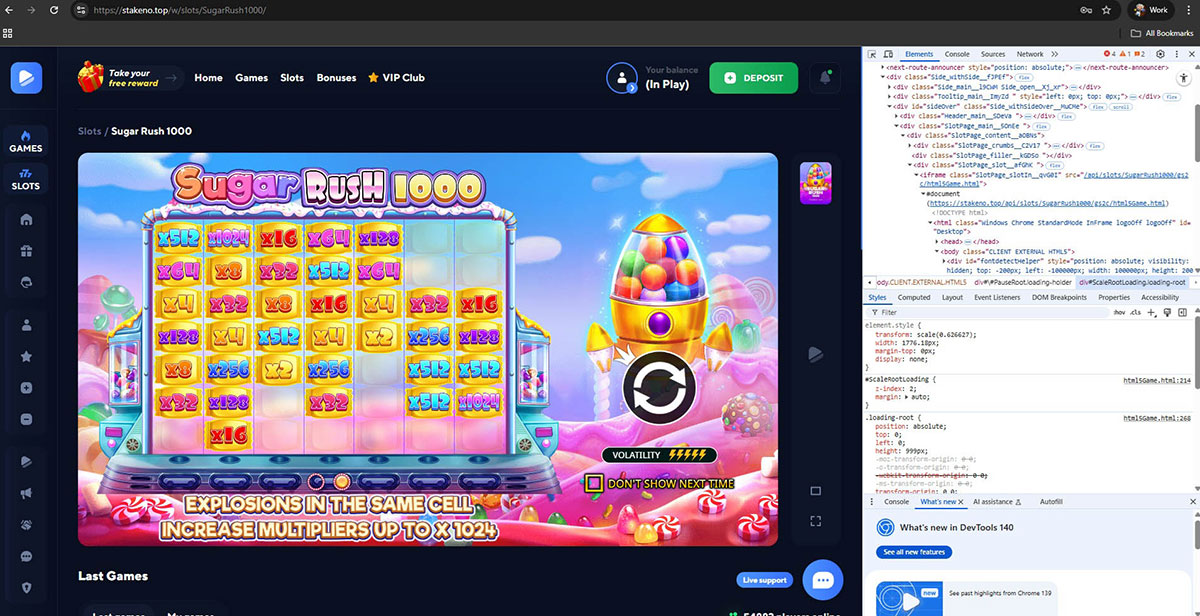The width and height of the screenshot is (1200, 616).
Task: Expand the head element node
Action: (x=937, y=241)
